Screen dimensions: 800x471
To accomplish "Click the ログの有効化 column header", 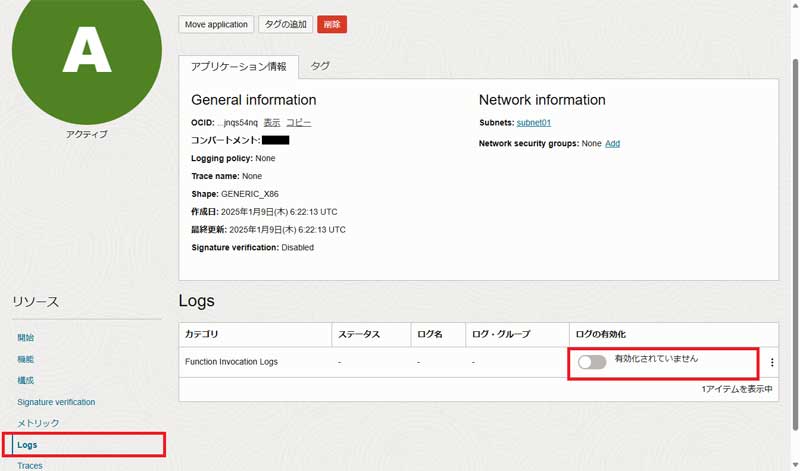I will (674, 335).
